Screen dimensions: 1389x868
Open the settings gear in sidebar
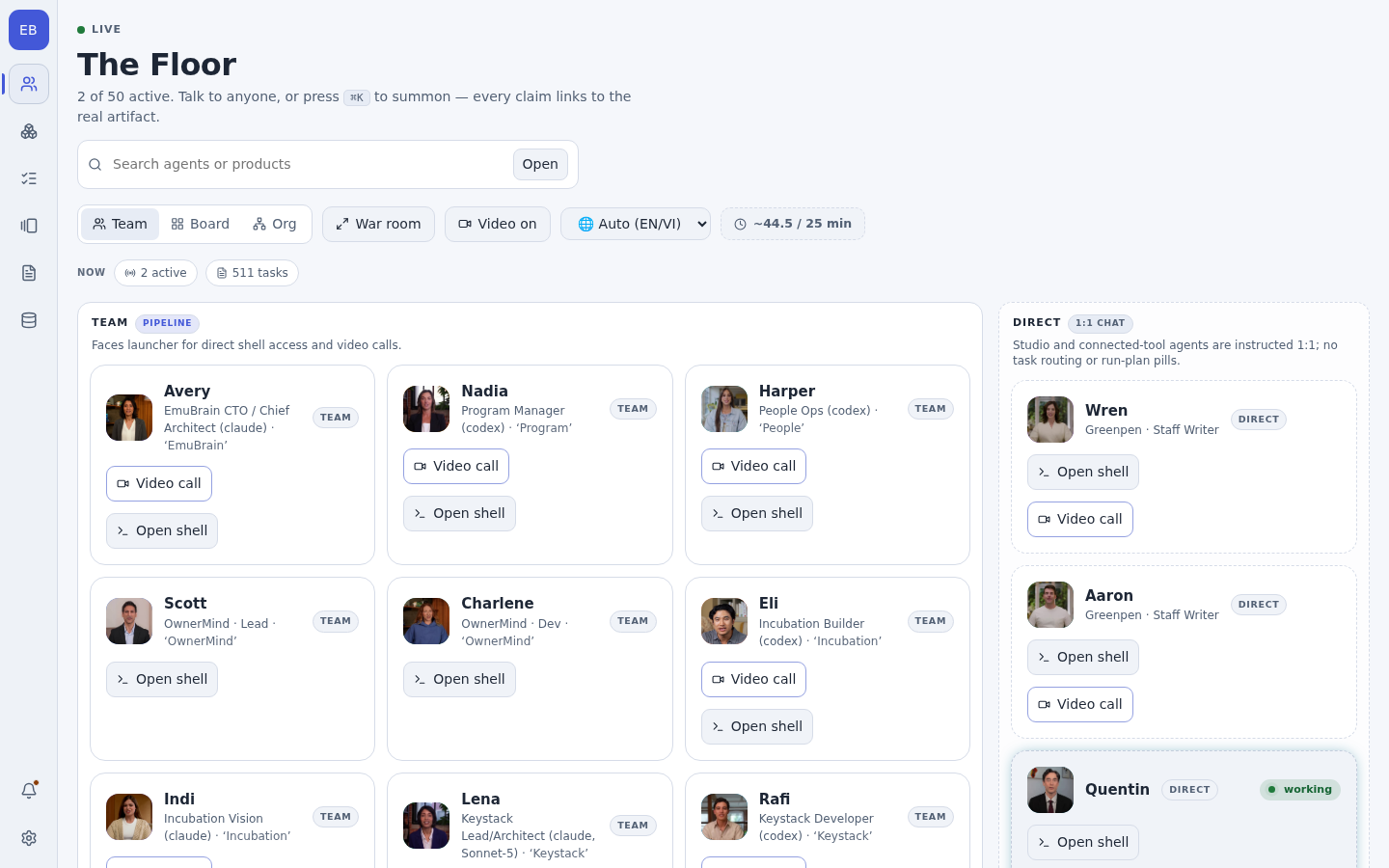click(29, 838)
